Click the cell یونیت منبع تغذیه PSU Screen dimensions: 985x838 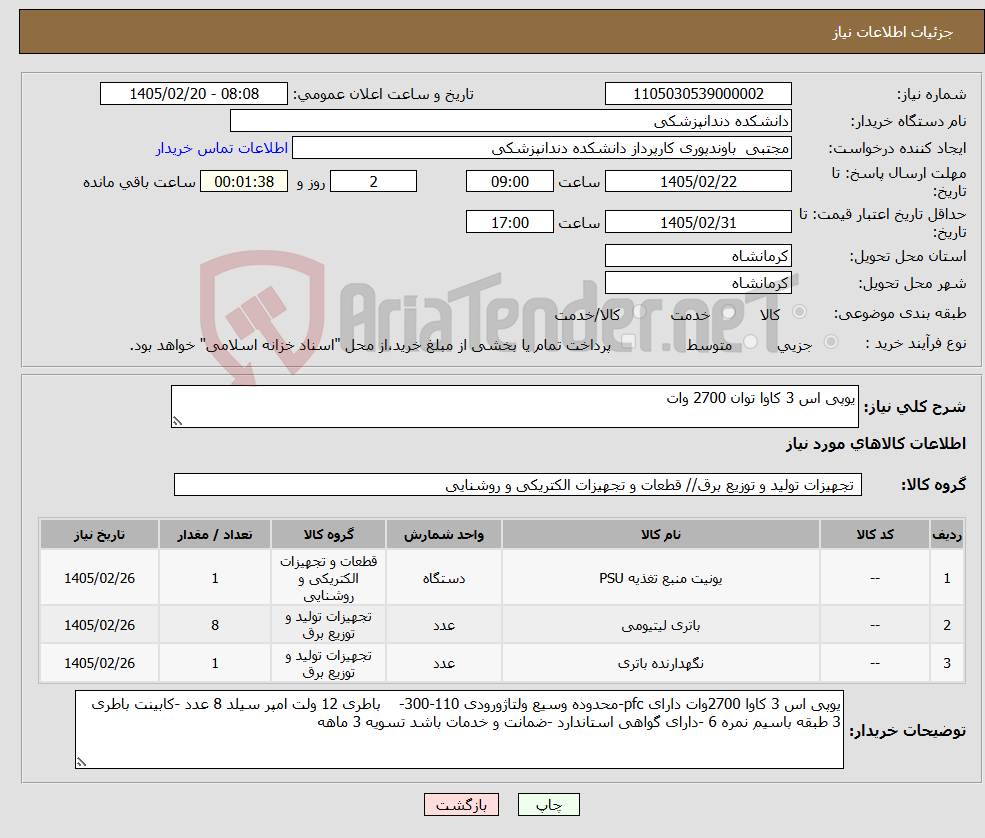(x=660, y=578)
